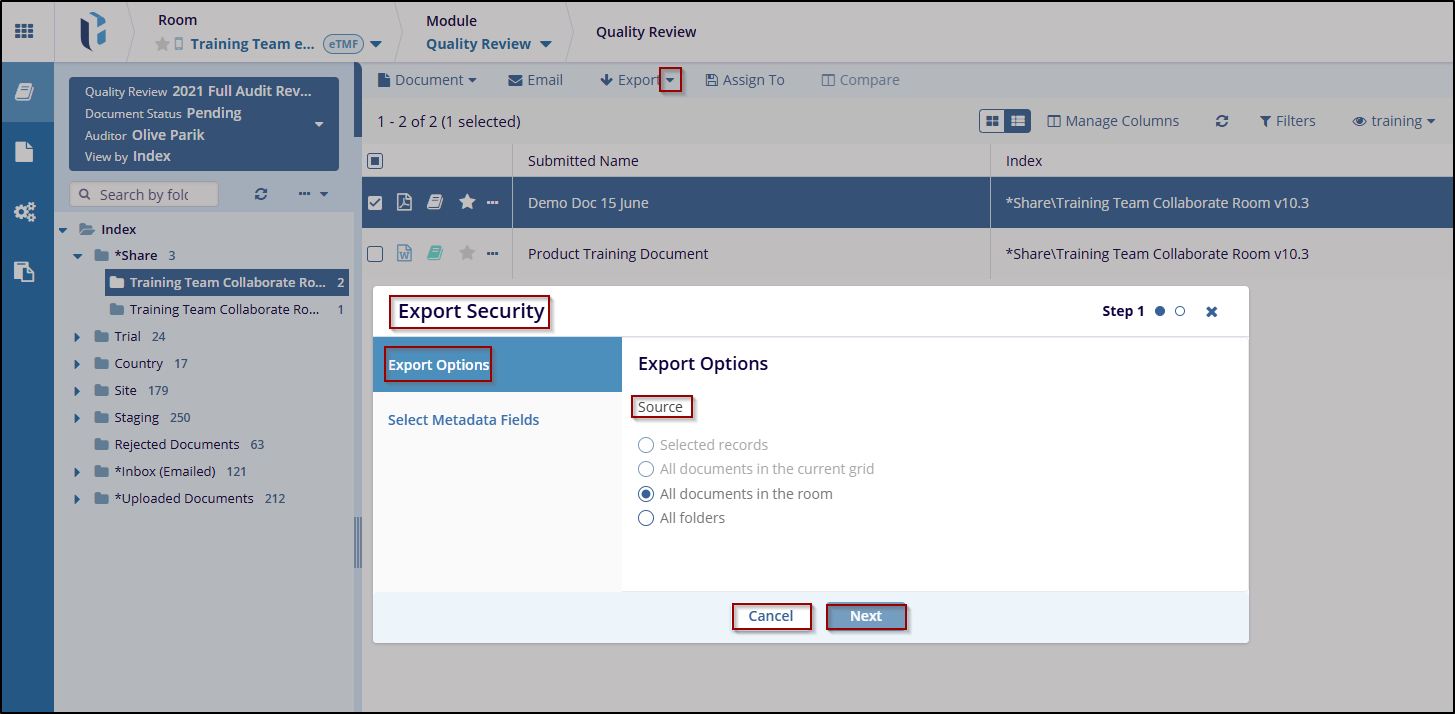This screenshot has height=714, width=1455.
Task: Refresh folder tree next to search box
Action: click(x=261, y=194)
